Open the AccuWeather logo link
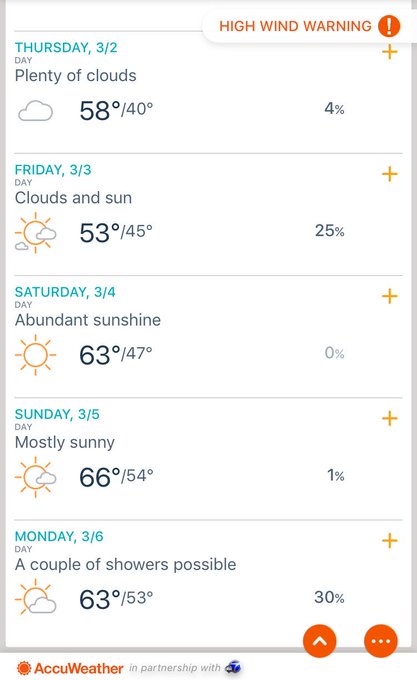This screenshot has width=417, height=680. 70,668
